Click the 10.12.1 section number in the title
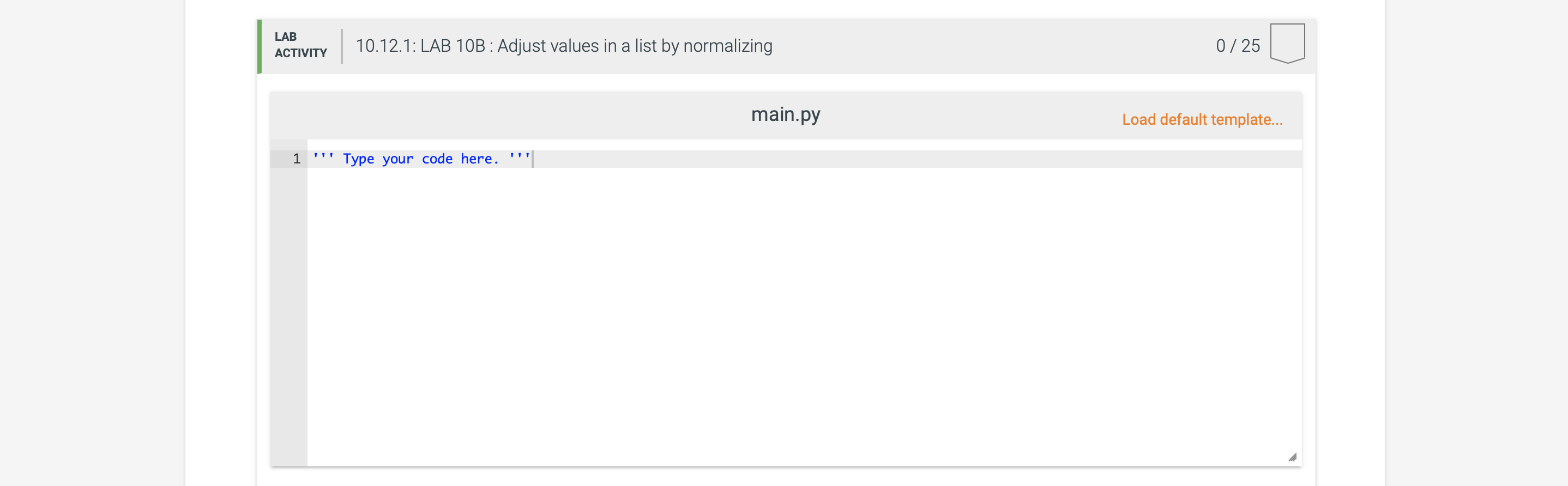Viewport: 1568px width, 486px height. point(385,46)
